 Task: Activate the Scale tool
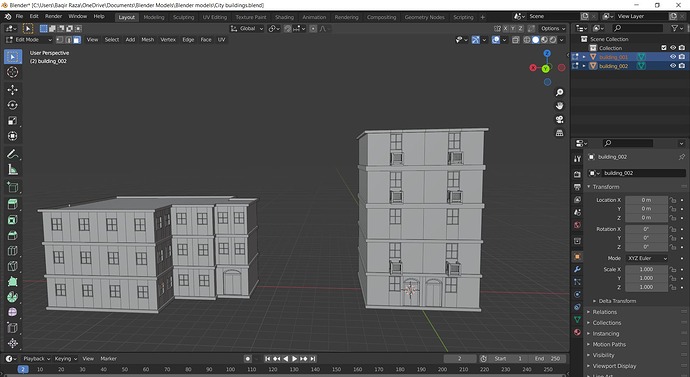click(13, 121)
